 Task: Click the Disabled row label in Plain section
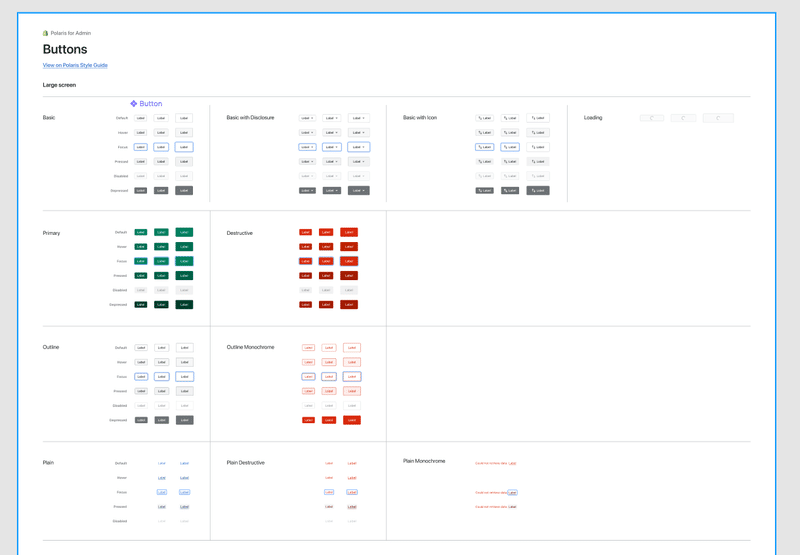tap(120, 521)
